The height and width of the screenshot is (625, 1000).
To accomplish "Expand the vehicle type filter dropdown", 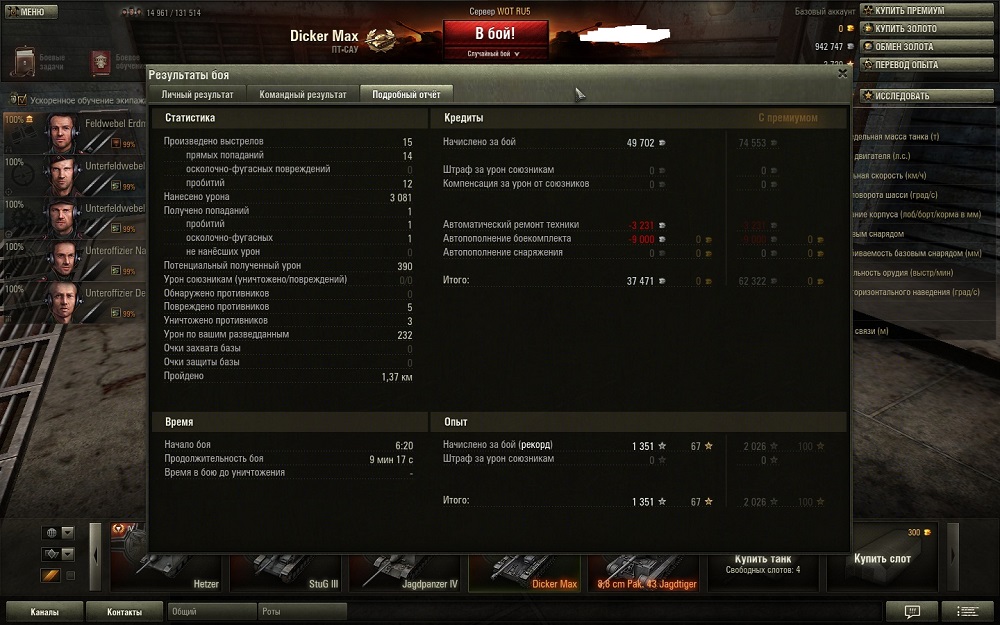I will [x=58, y=554].
